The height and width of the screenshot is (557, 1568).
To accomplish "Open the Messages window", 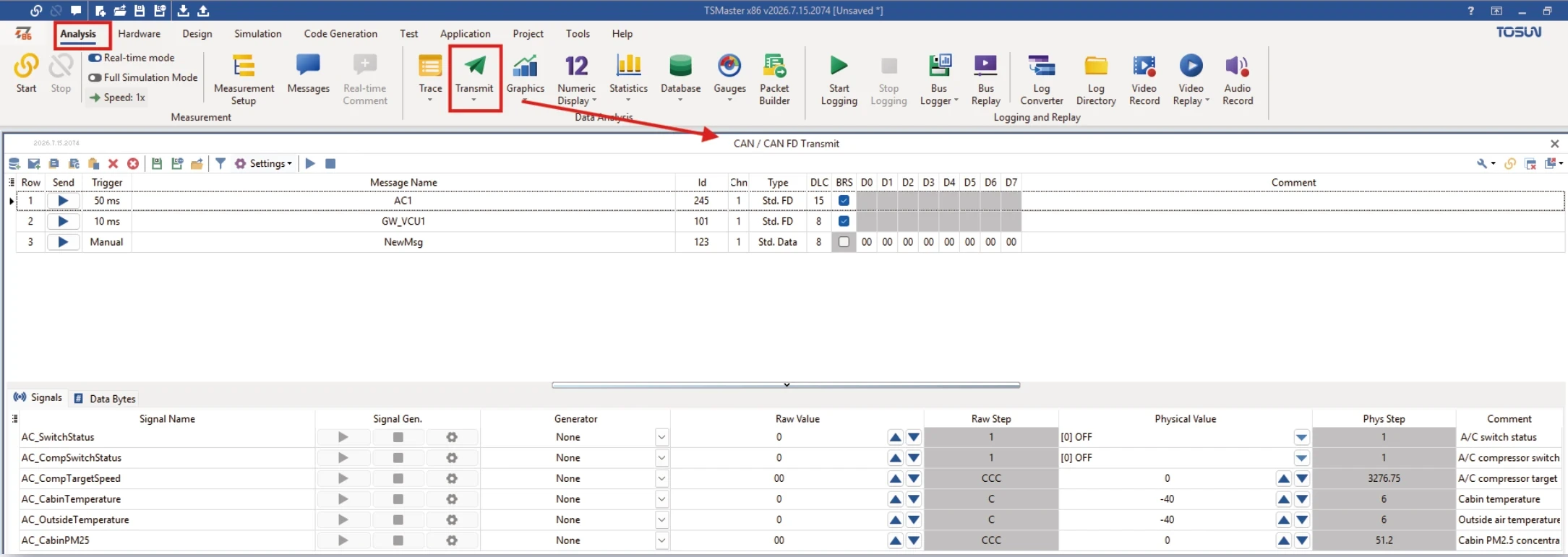I will tap(308, 73).
